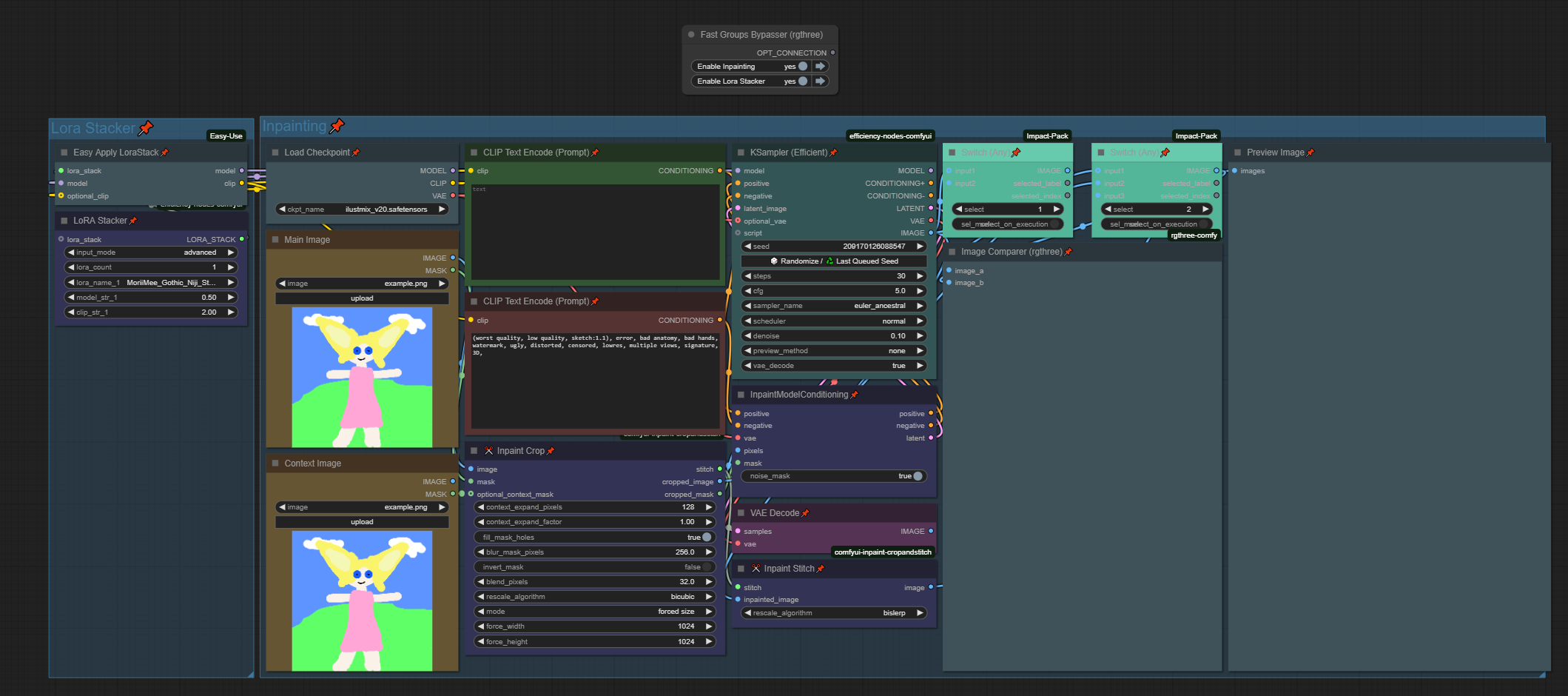Click Randomize / Last Queued Seed button
This screenshot has height=696, width=1568.
pyautogui.click(x=833, y=261)
